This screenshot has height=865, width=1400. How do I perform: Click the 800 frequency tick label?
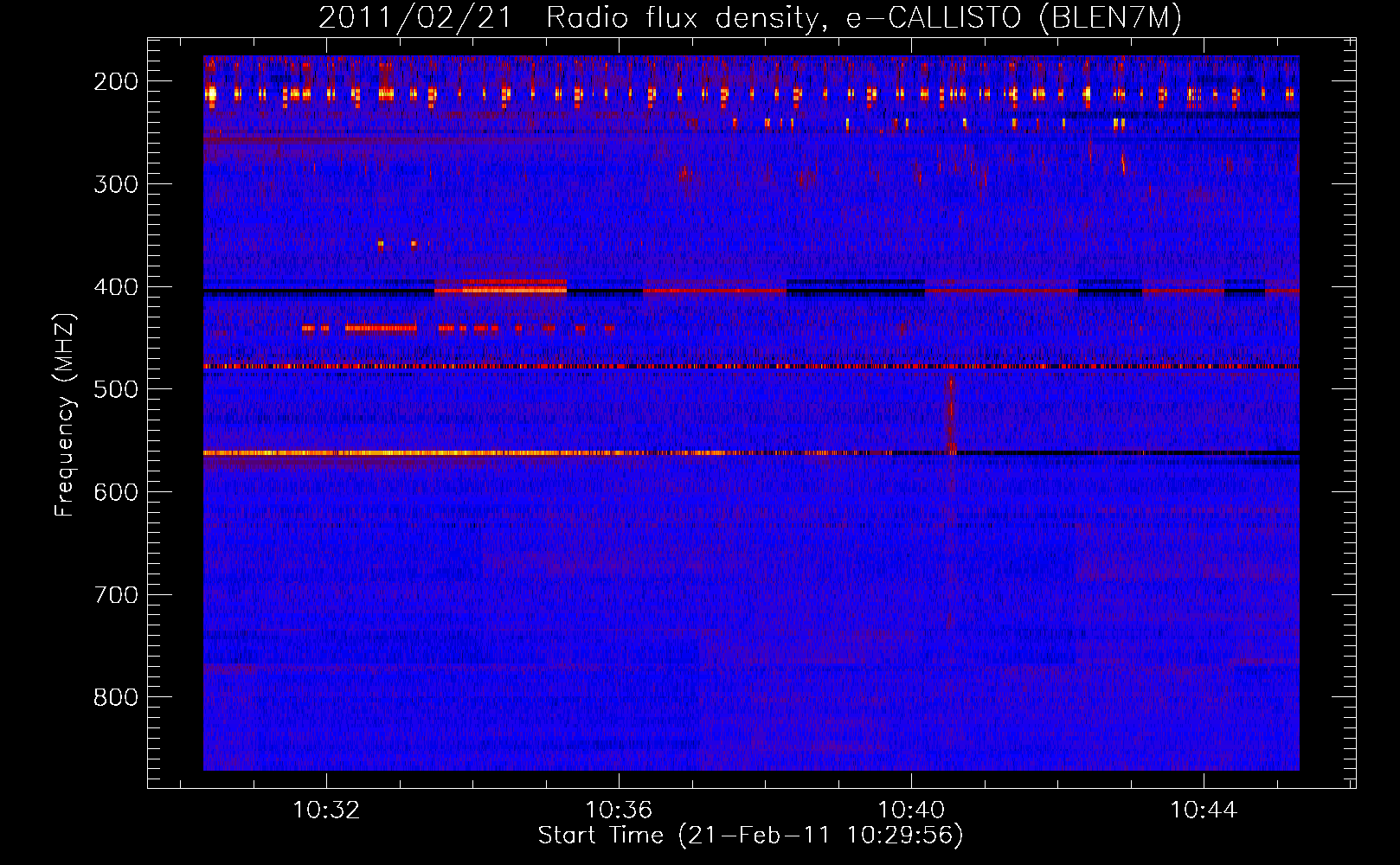[x=116, y=697]
